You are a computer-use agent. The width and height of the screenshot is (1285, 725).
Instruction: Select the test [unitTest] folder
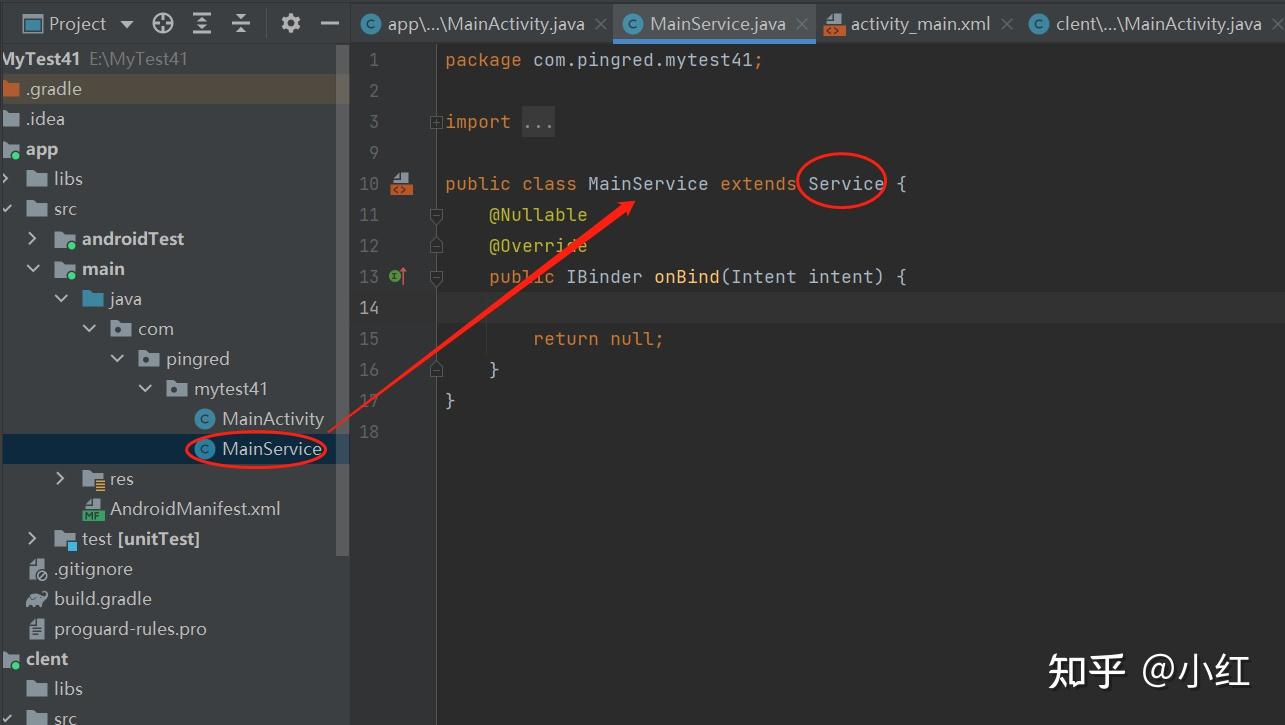140,539
